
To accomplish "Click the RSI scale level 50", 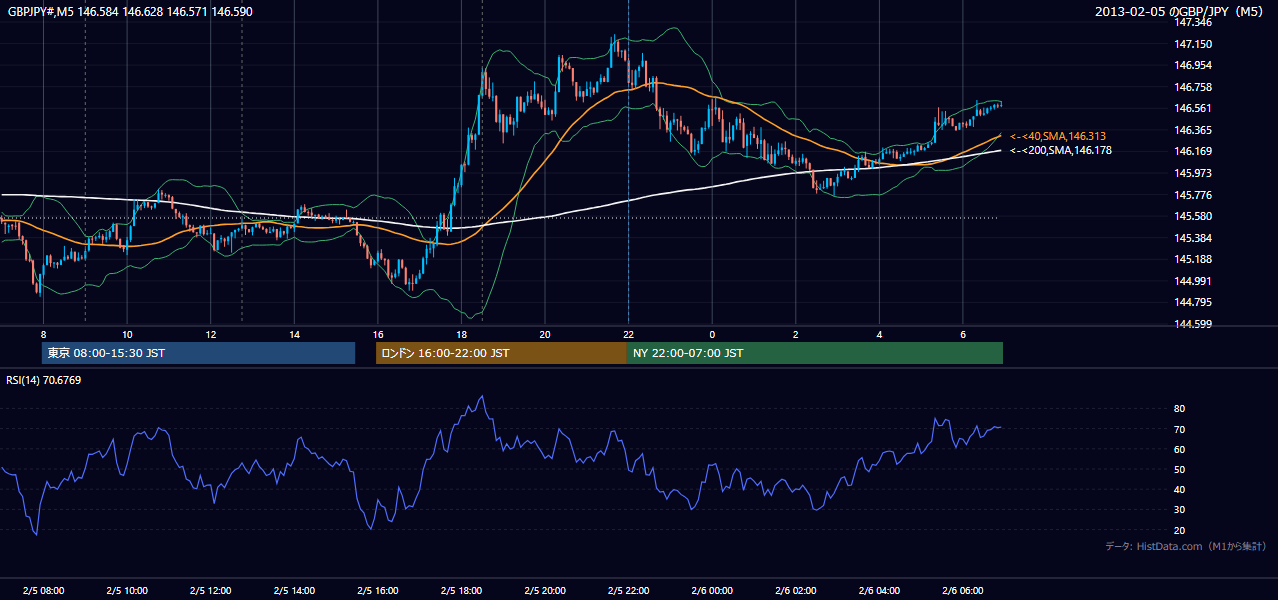I will tap(1180, 469).
